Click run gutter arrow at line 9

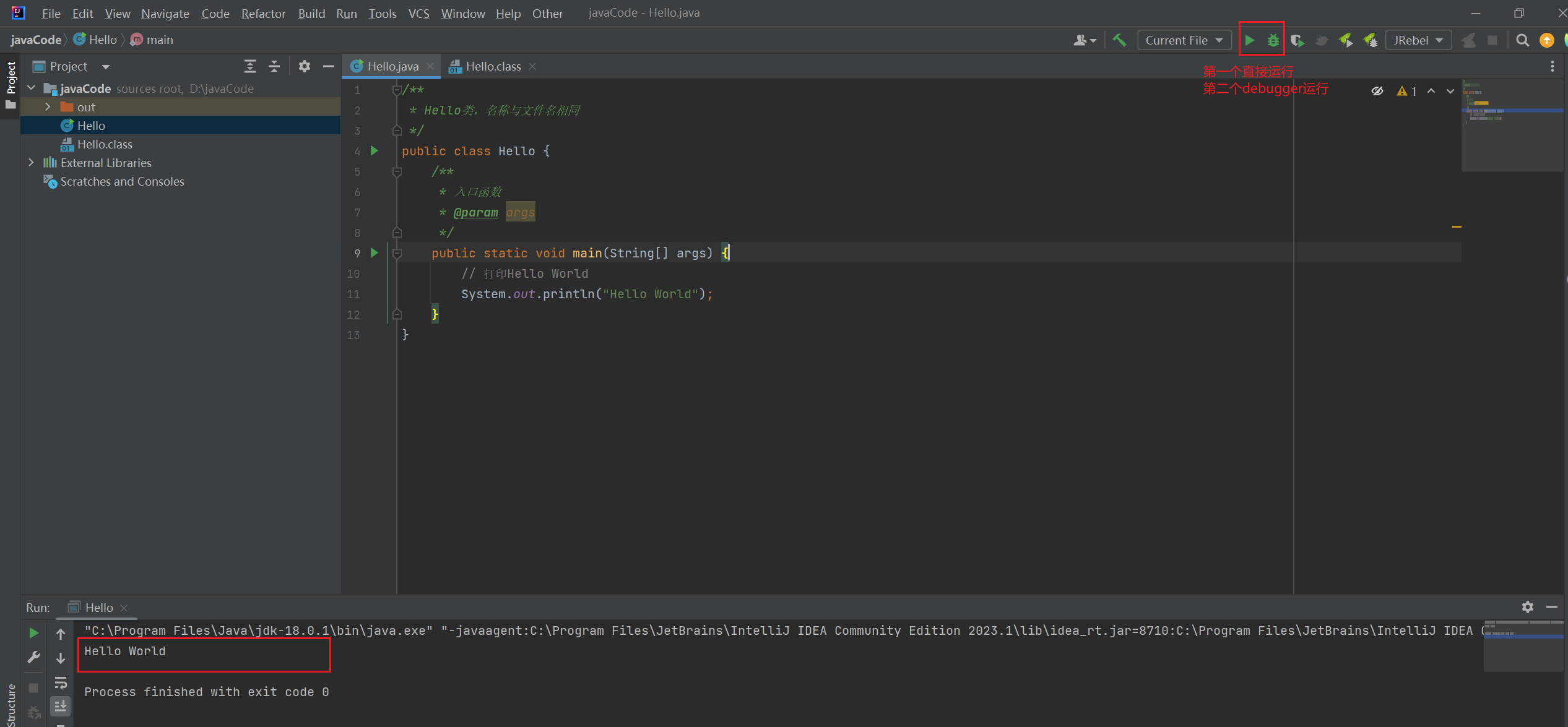point(374,252)
